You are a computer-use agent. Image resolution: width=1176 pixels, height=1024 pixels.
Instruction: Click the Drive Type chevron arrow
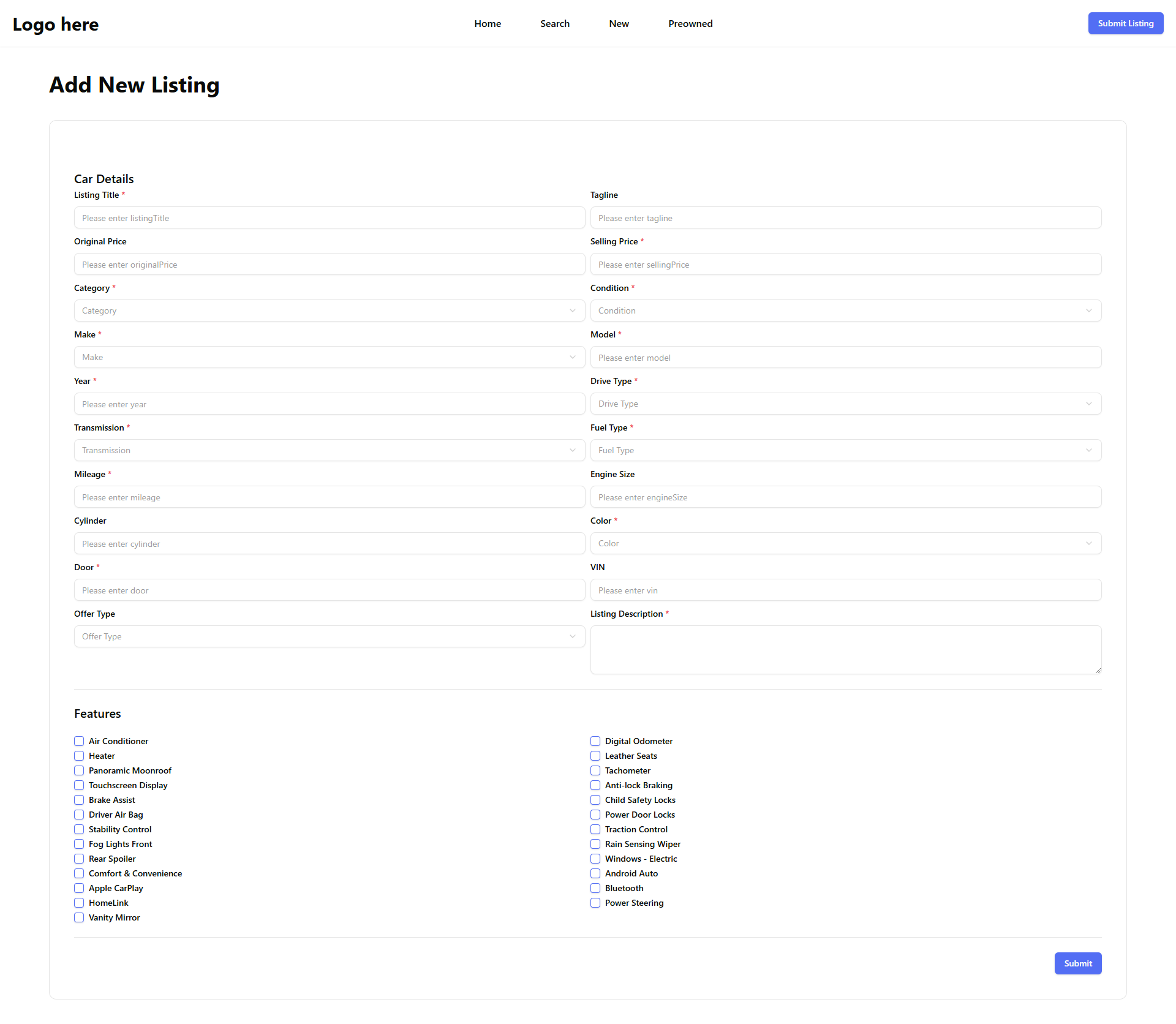1088,404
